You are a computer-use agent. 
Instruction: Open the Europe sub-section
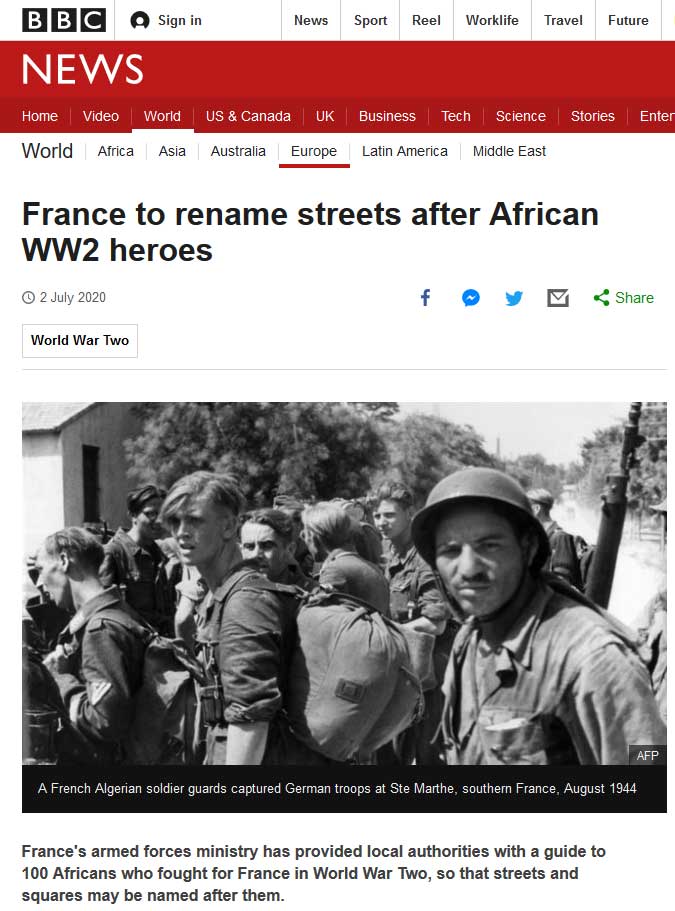pos(314,151)
